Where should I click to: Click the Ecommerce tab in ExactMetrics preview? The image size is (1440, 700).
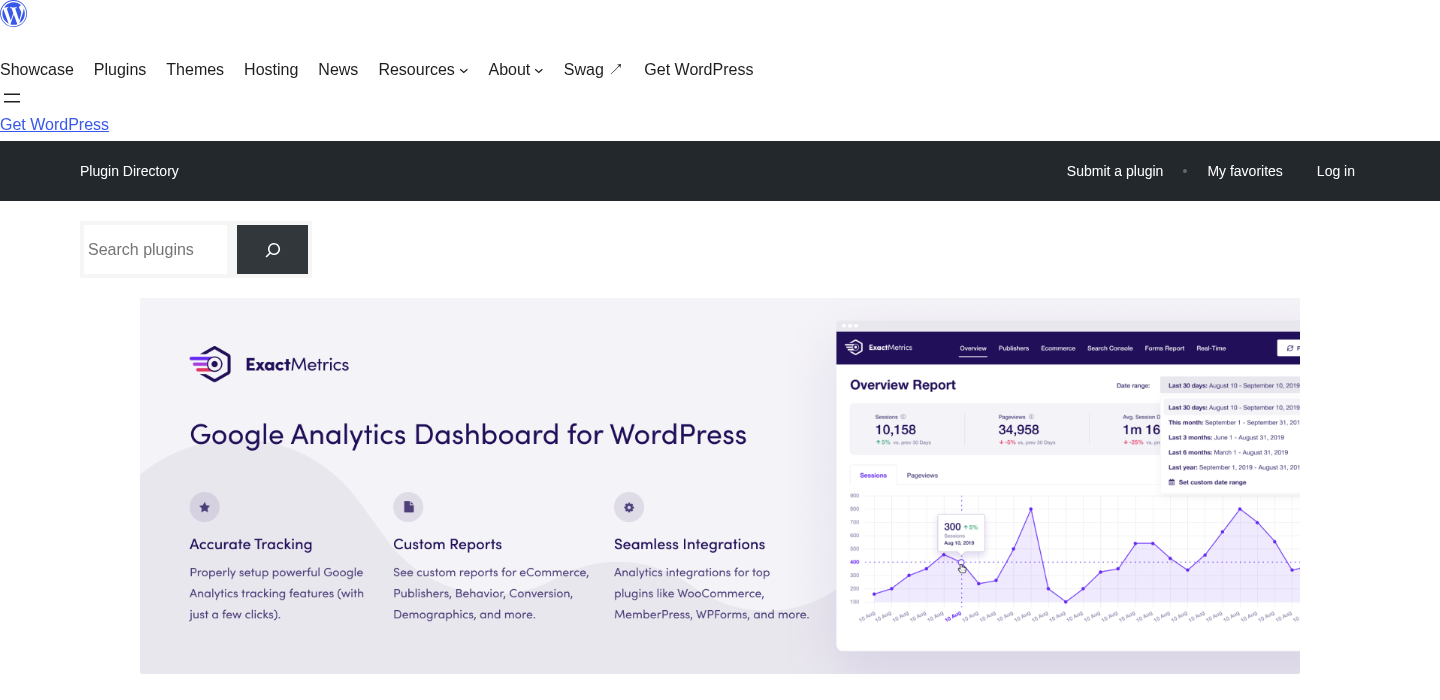tap(1058, 348)
